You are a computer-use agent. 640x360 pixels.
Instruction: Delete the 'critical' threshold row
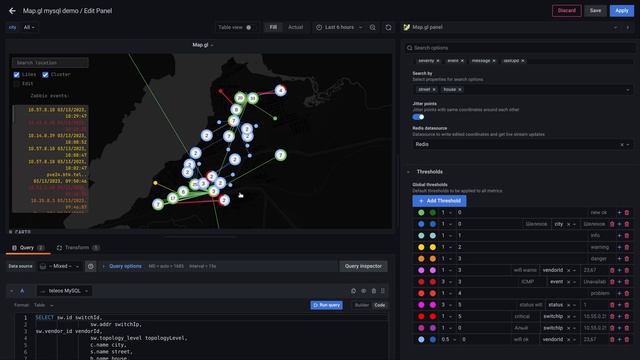click(x=627, y=316)
